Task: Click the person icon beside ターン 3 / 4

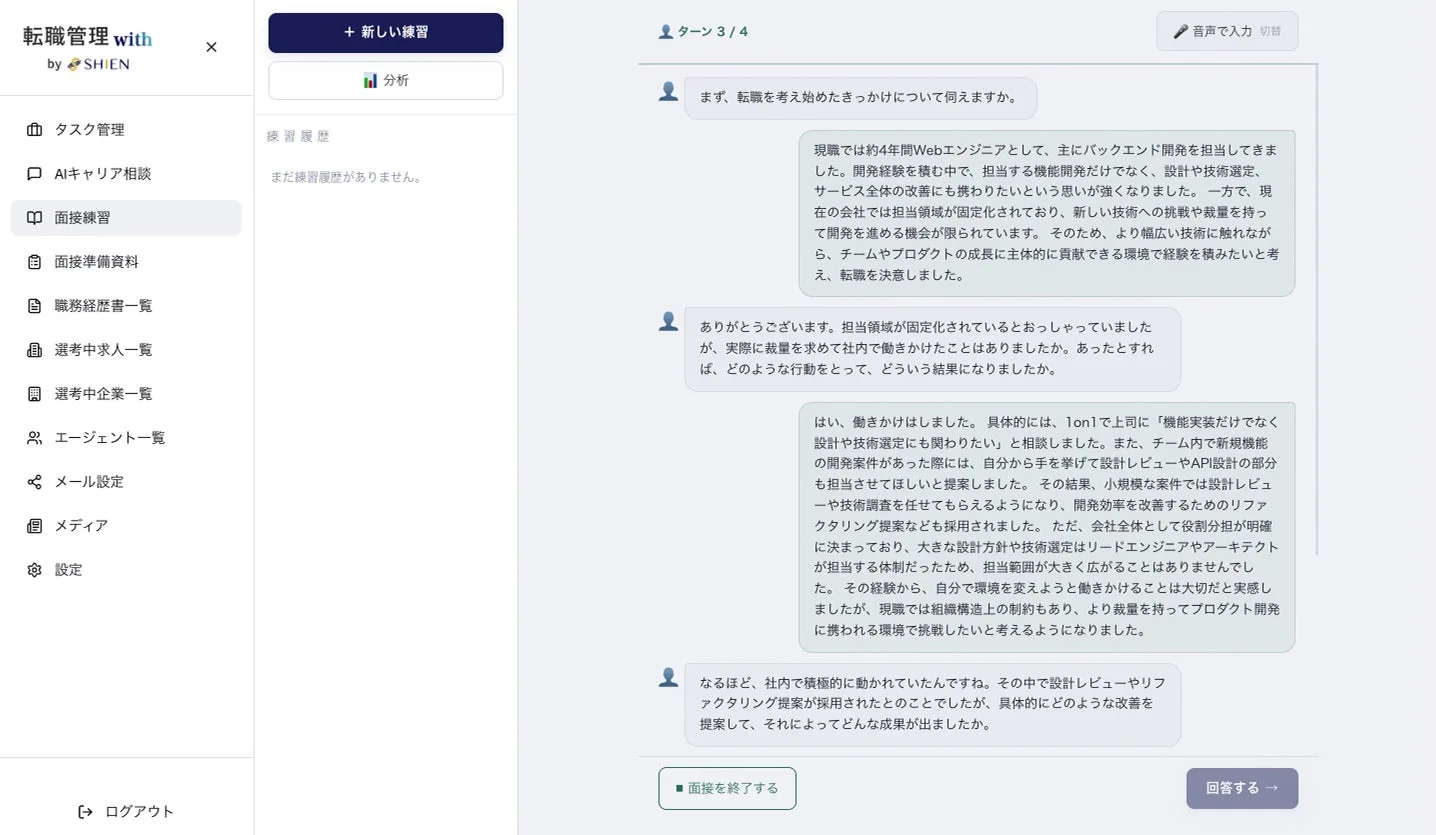Action: pyautogui.click(x=666, y=32)
